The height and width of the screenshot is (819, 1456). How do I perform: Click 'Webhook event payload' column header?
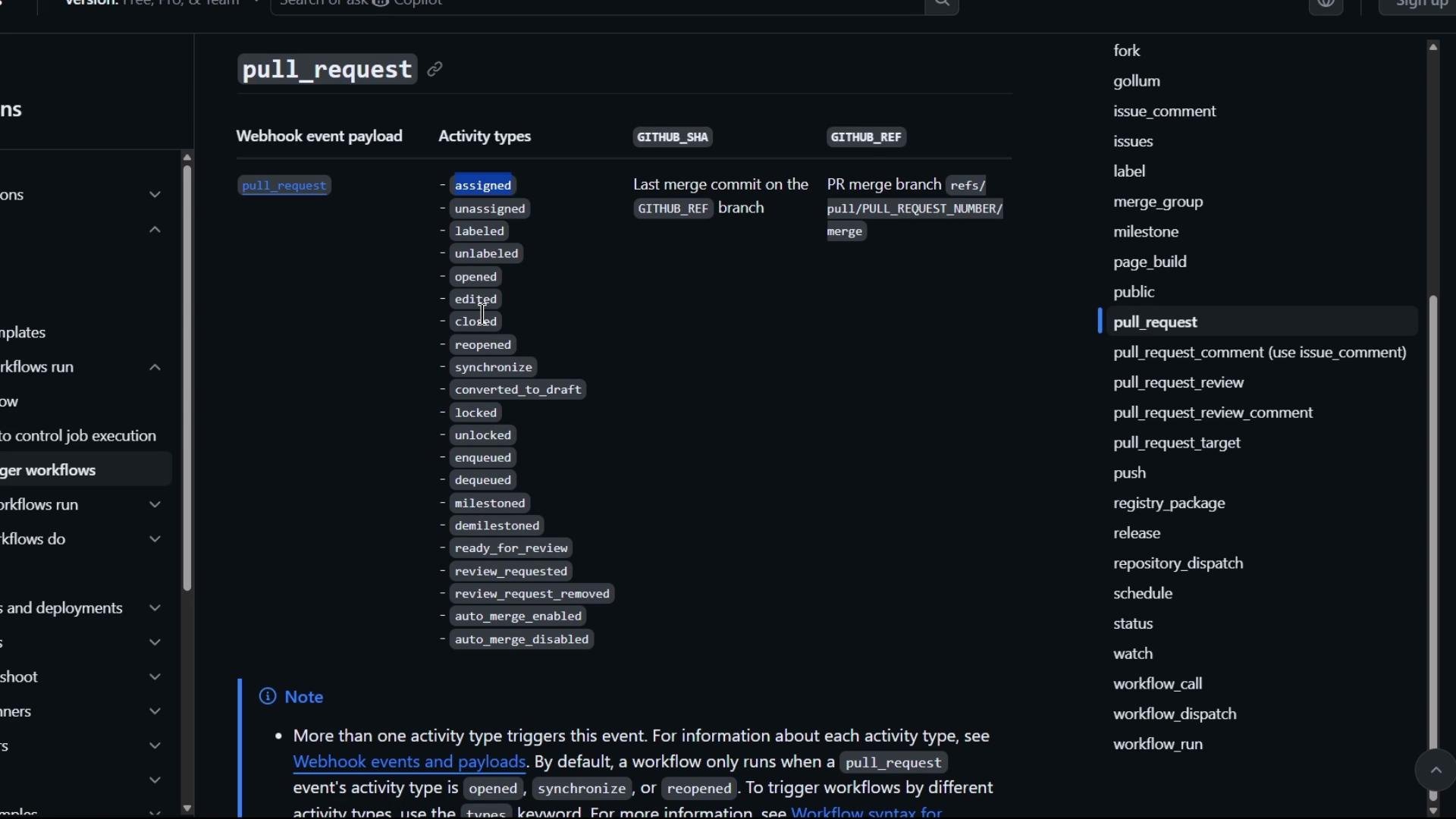click(x=319, y=136)
